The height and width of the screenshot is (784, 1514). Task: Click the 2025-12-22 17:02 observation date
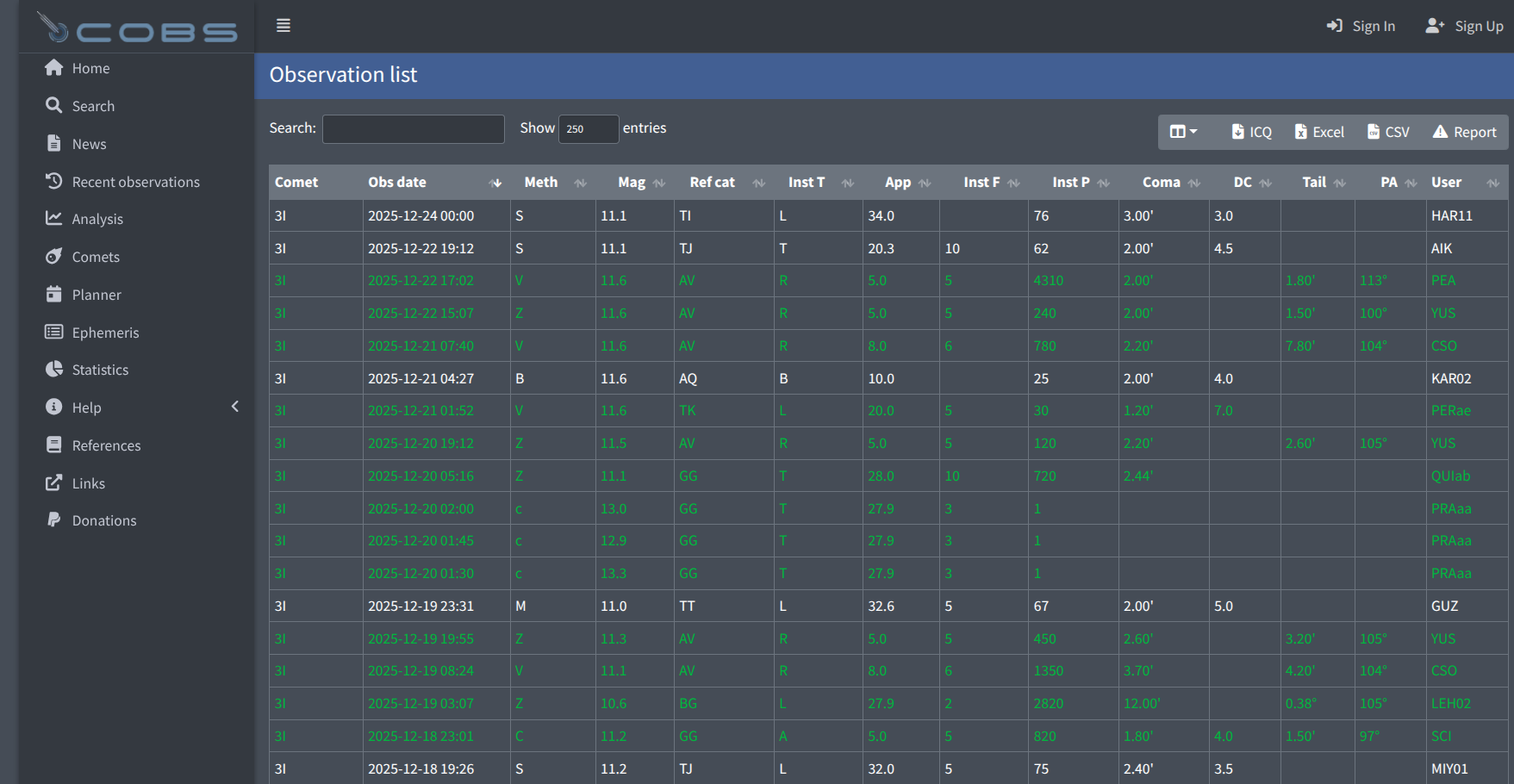[421, 280]
